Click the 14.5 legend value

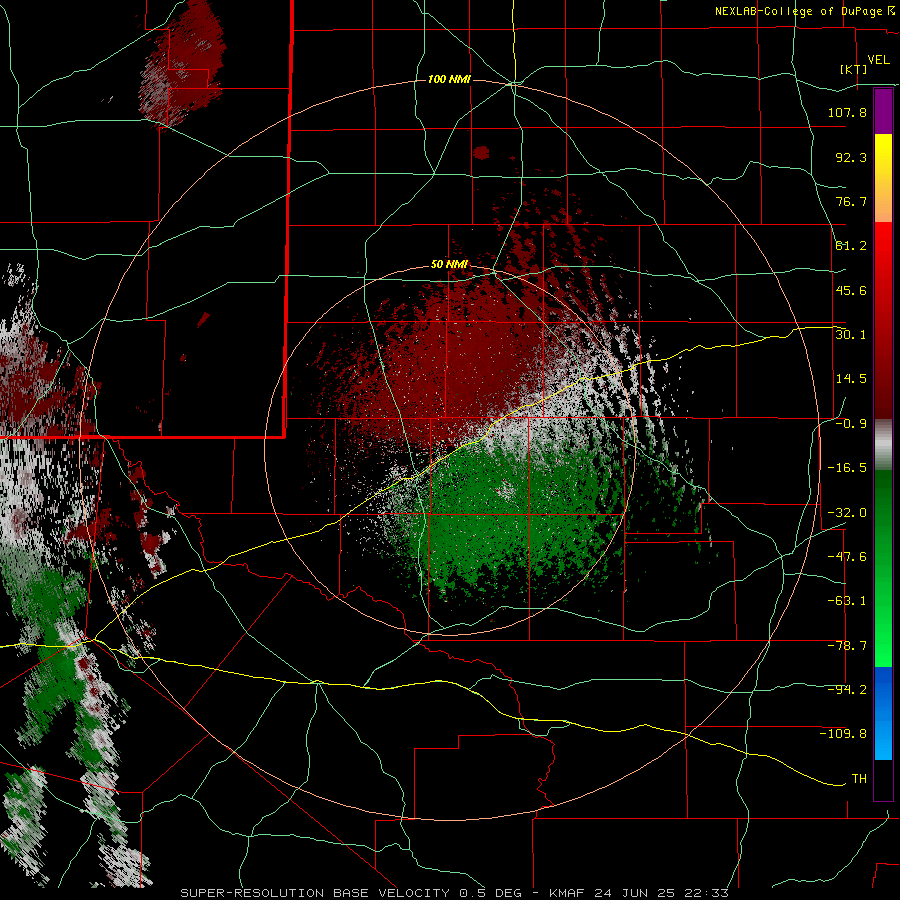(851, 379)
